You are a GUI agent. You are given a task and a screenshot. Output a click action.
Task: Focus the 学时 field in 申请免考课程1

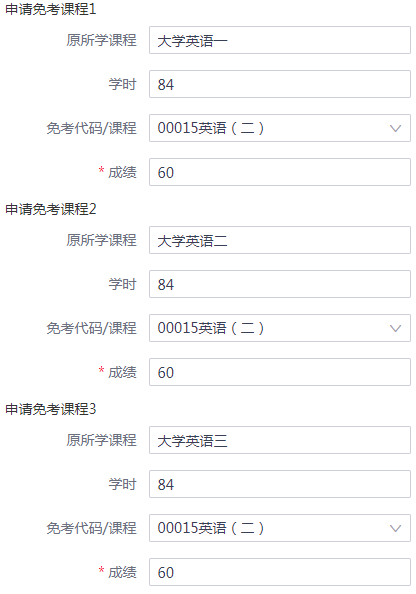pyautogui.click(x=280, y=84)
